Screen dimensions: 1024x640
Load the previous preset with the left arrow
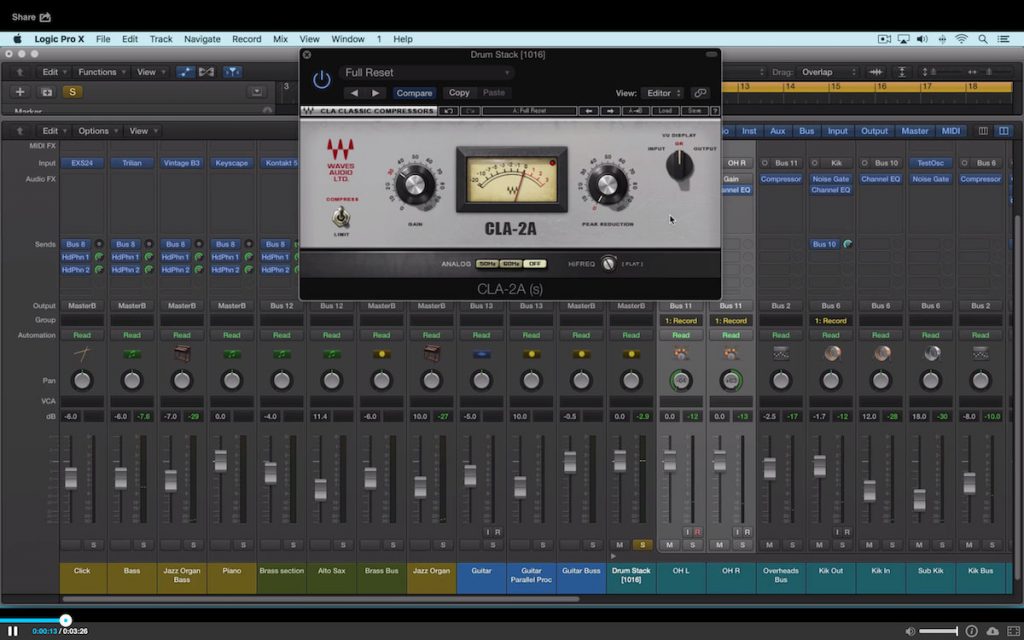353,93
